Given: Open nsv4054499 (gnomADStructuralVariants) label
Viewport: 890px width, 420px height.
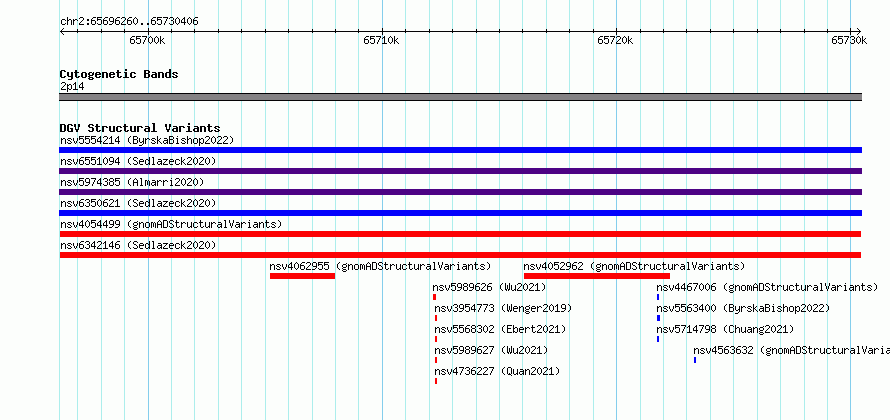Looking at the screenshot, I should pyautogui.click(x=171, y=224).
